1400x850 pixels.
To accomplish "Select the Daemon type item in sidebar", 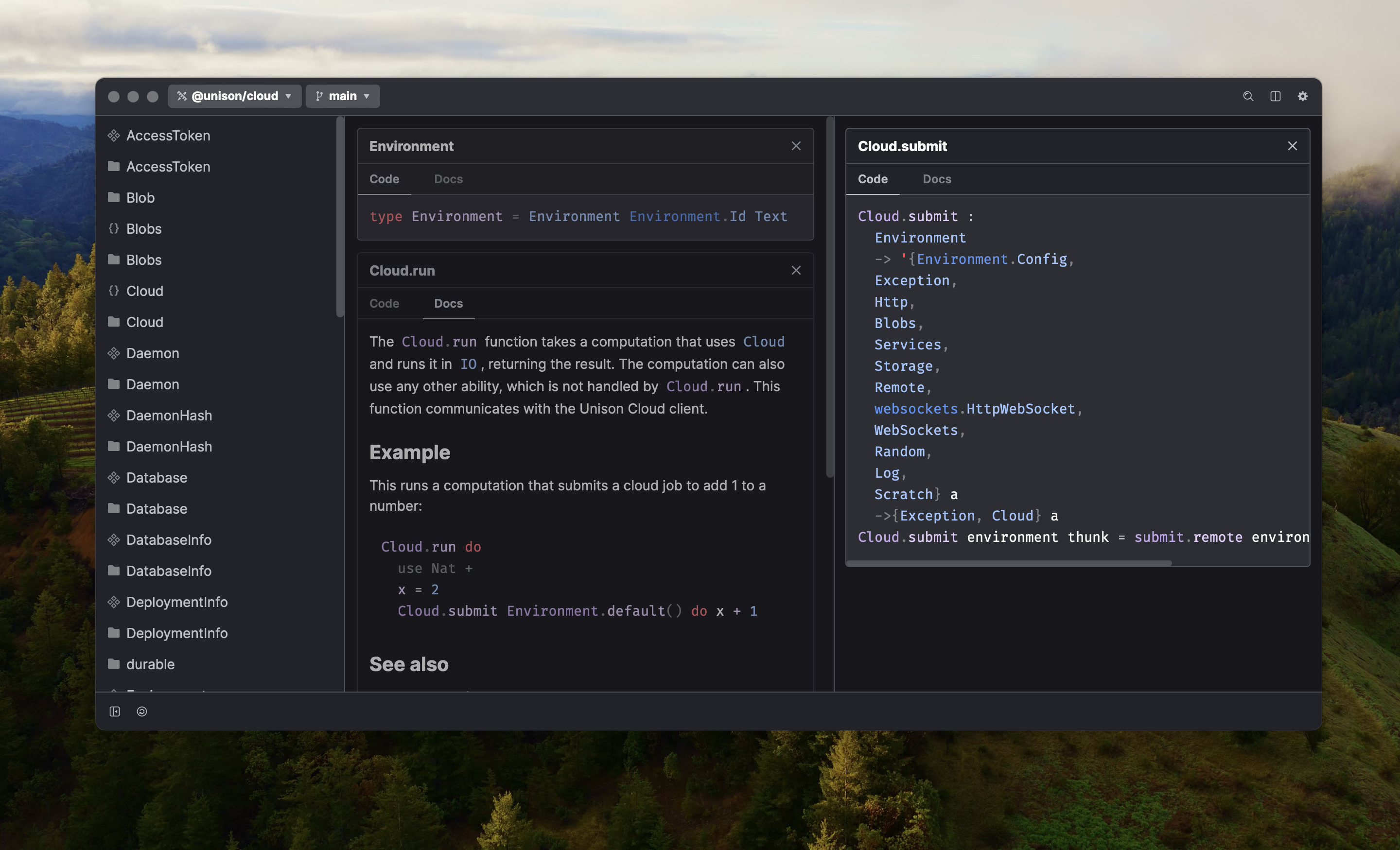I will (152, 353).
